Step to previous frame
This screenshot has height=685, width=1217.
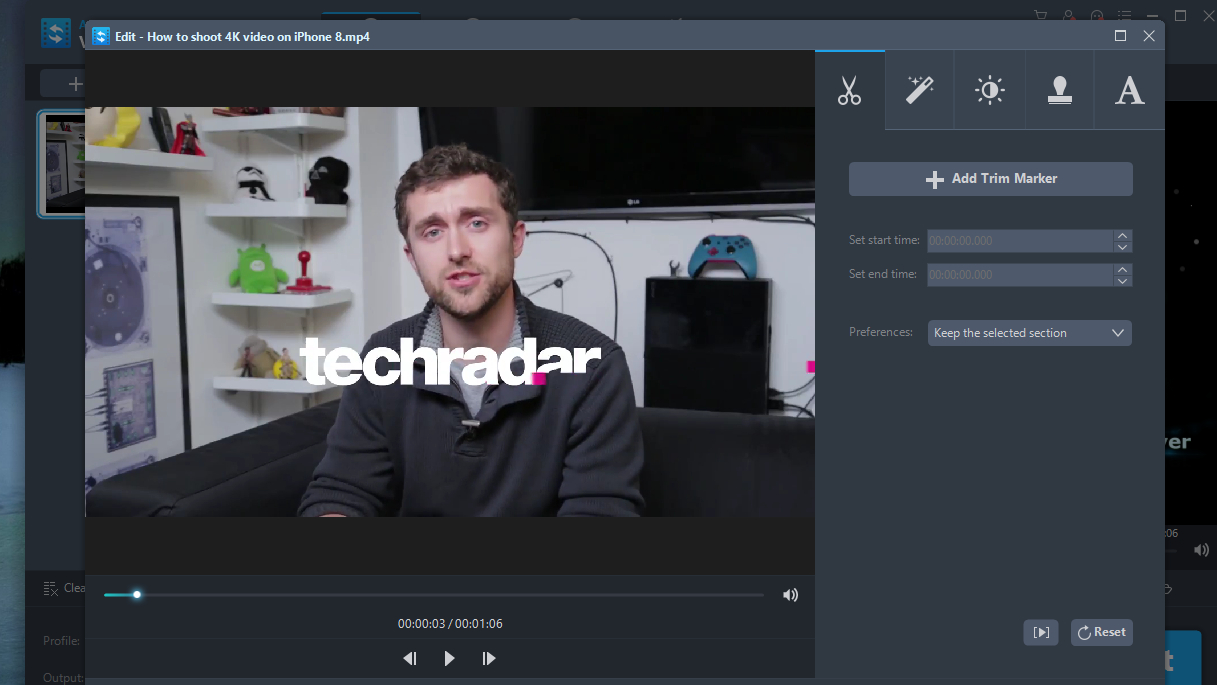click(x=409, y=658)
